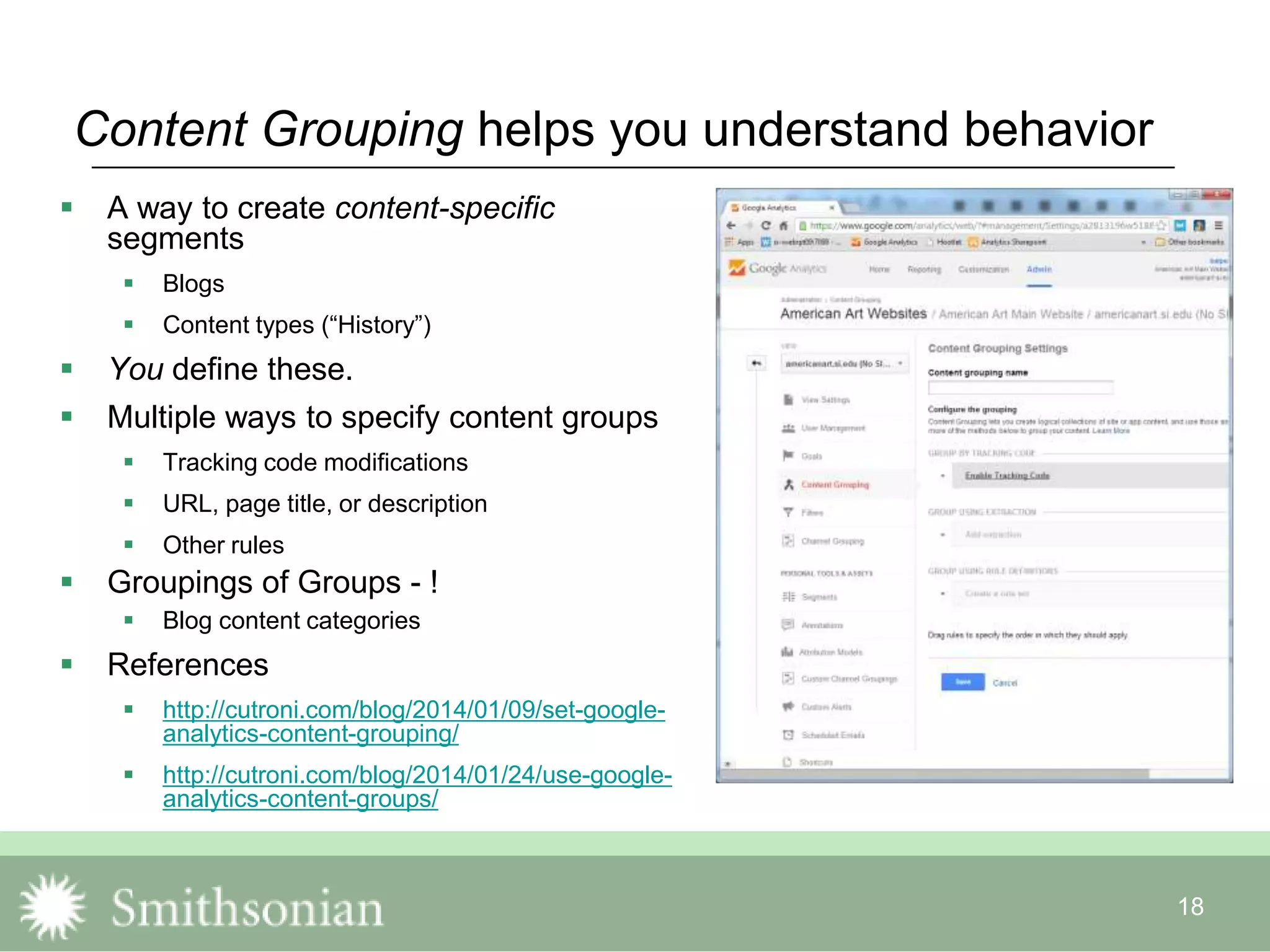Click the Content Grouping icon

click(788, 484)
